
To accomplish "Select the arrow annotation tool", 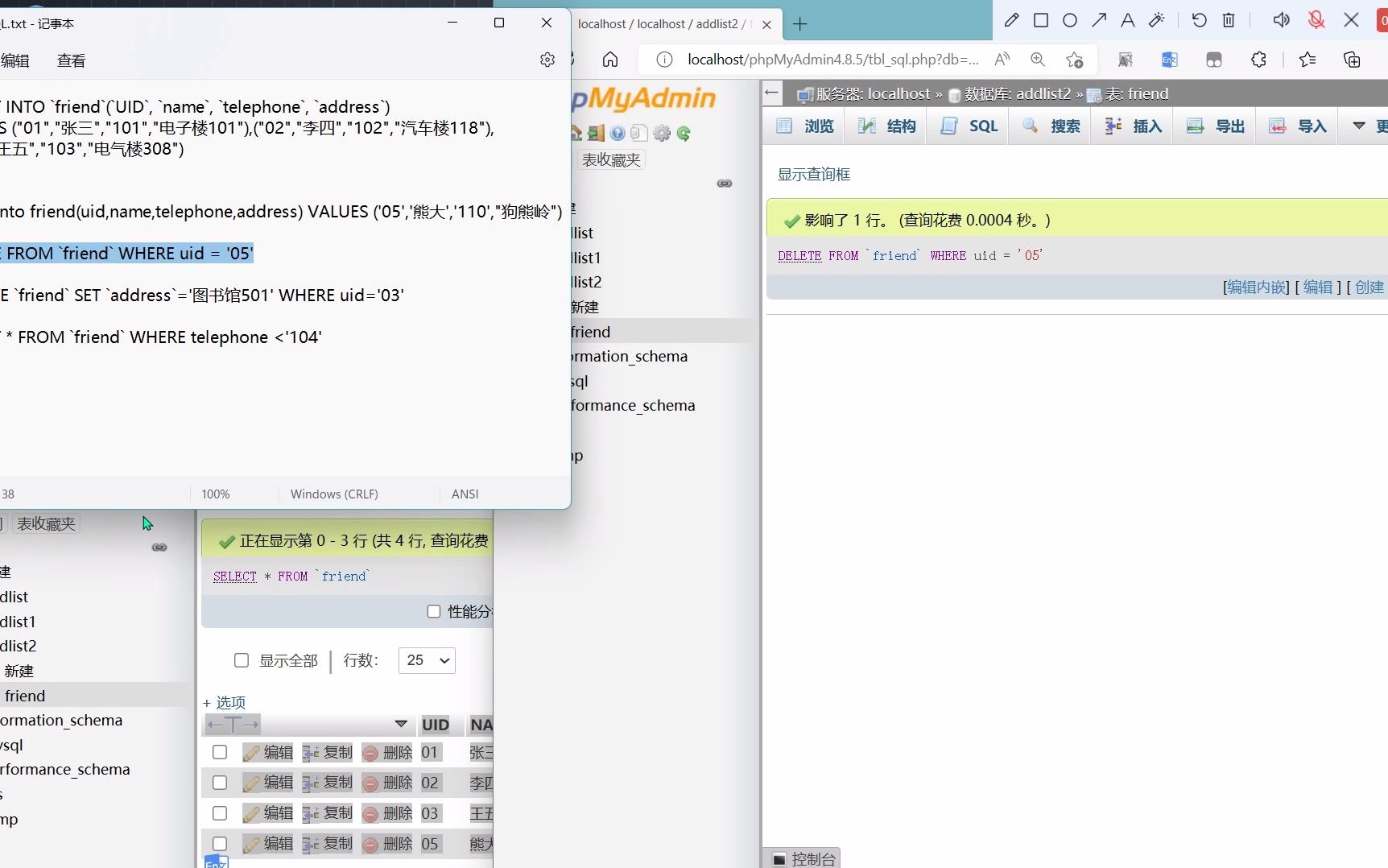I will click(x=1099, y=20).
